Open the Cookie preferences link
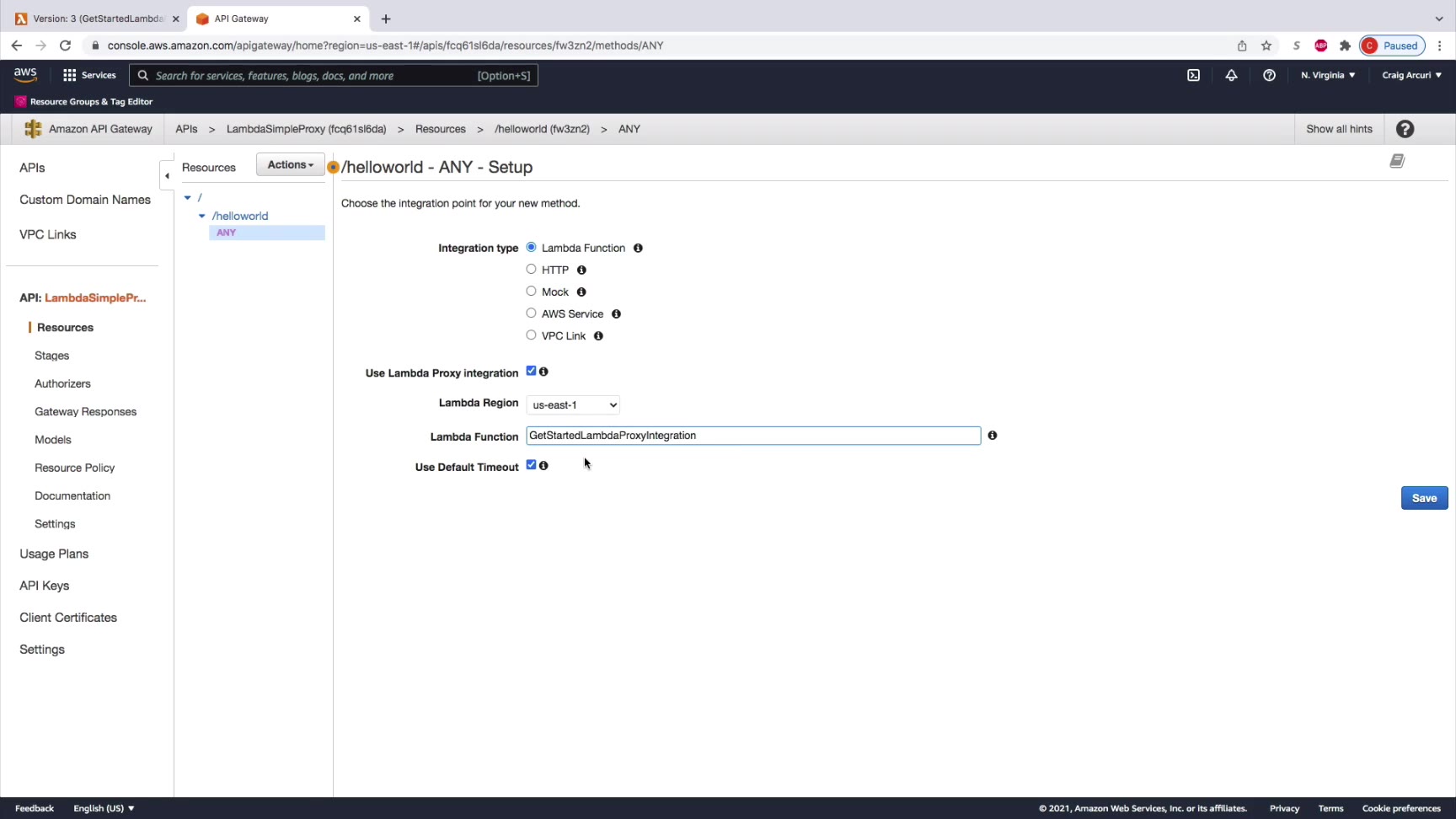This screenshot has width=1456, height=819. [x=1401, y=808]
